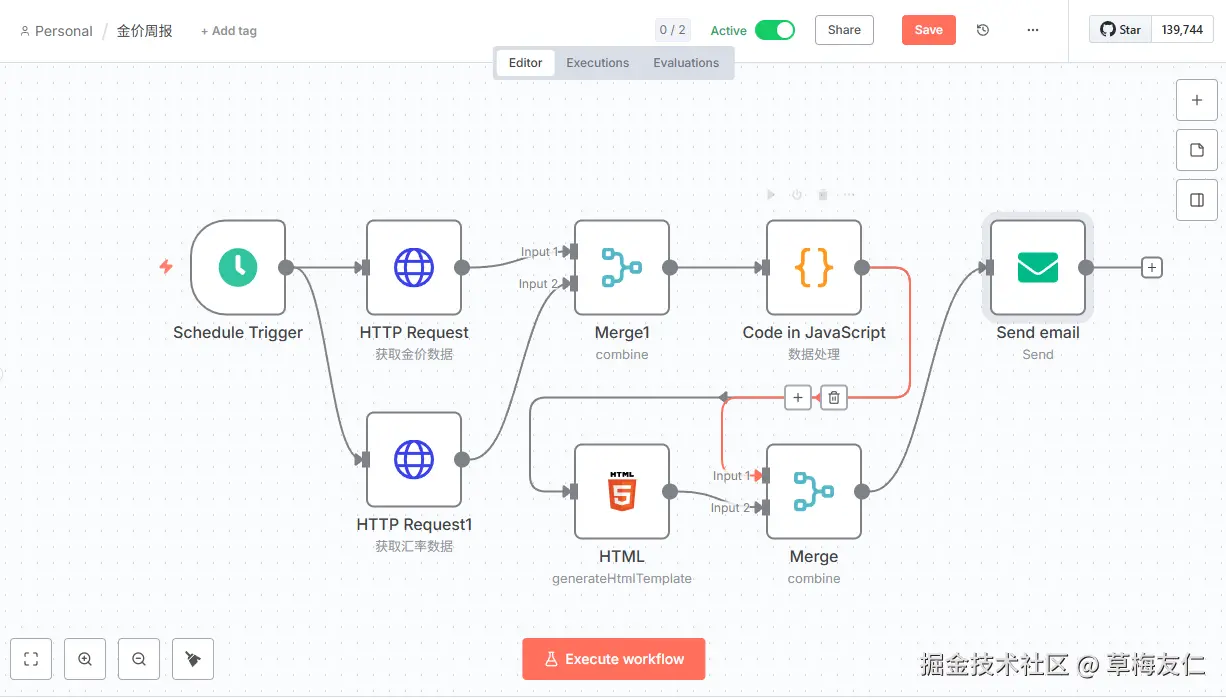Open the HTML generateHtmlTemplate node
1226x699 pixels.
[621, 491]
